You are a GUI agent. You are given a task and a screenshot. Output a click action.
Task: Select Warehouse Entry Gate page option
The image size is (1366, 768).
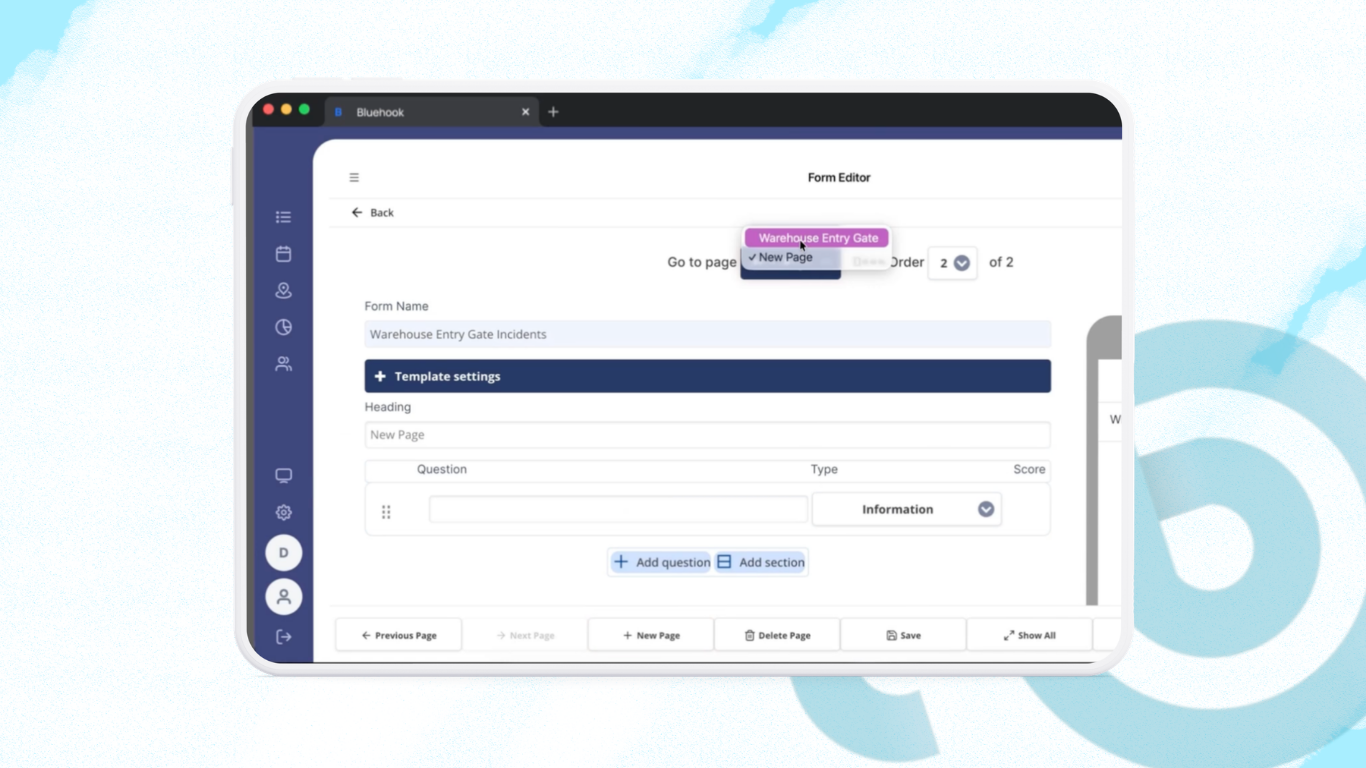pyautogui.click(x=817, y=238)
